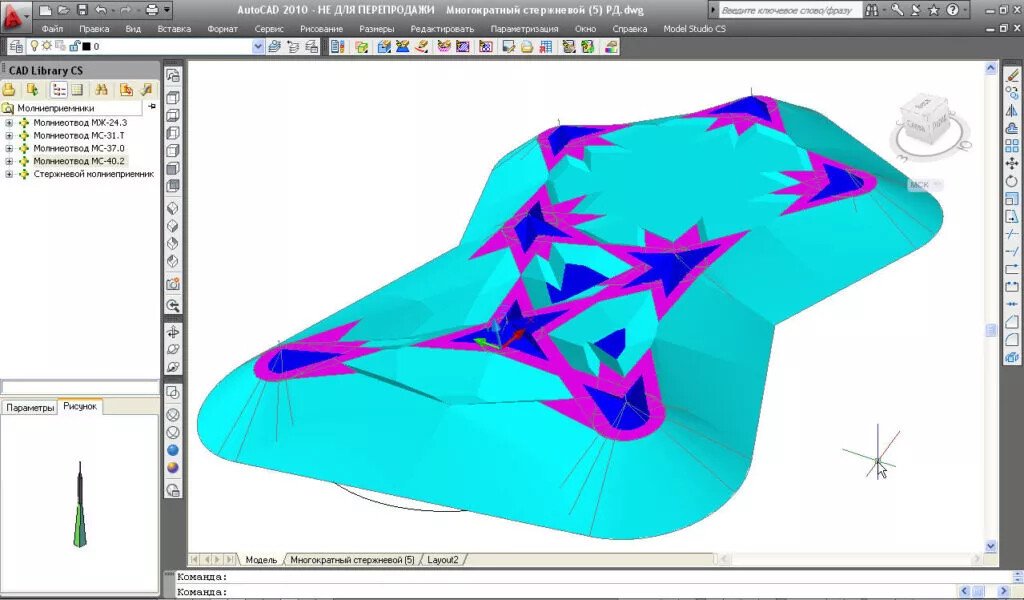Image resolution: width=1024 pixels, height=600 pixels.
Task: Toggle the layer freeze sun icon
Action: point(47,46)
